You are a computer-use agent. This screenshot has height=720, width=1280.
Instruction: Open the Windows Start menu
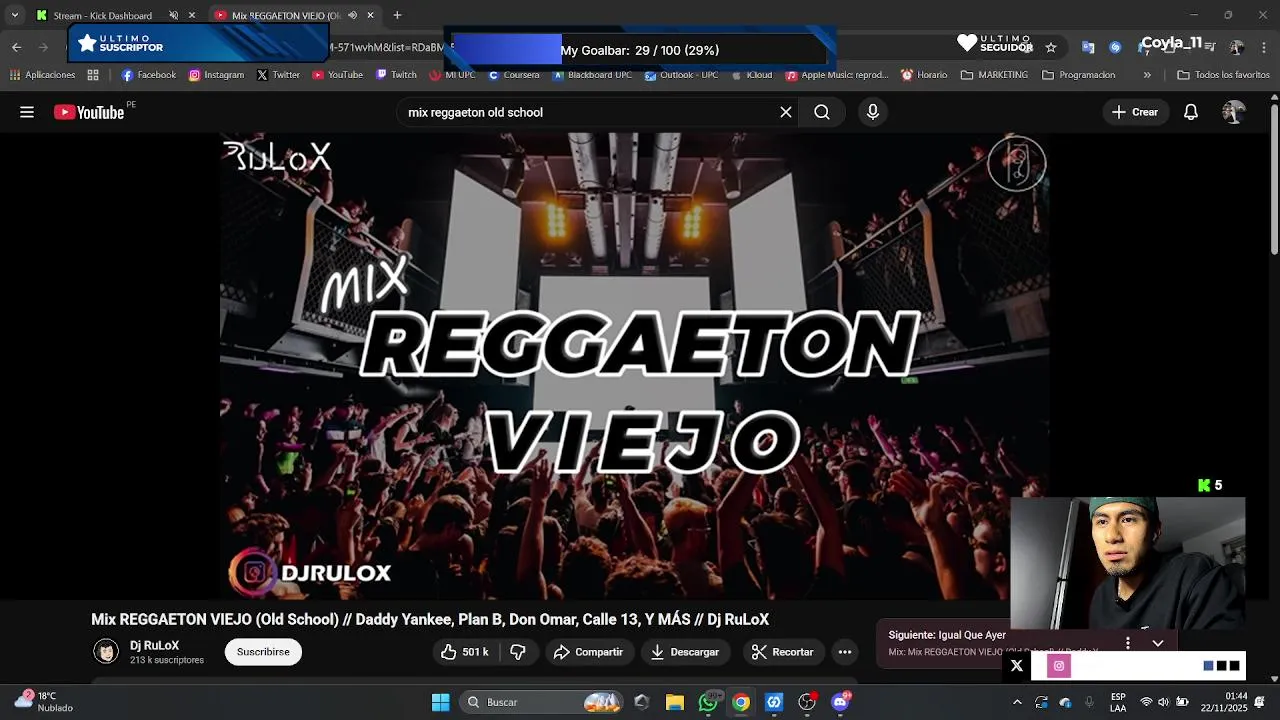(440, 702)
